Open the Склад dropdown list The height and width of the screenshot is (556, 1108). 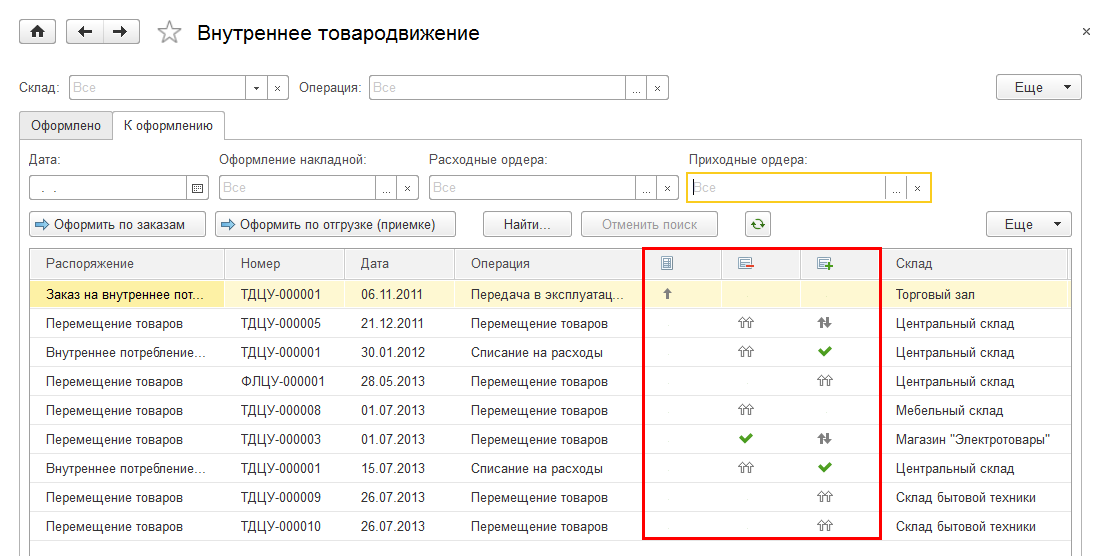(x=257, y=88)
